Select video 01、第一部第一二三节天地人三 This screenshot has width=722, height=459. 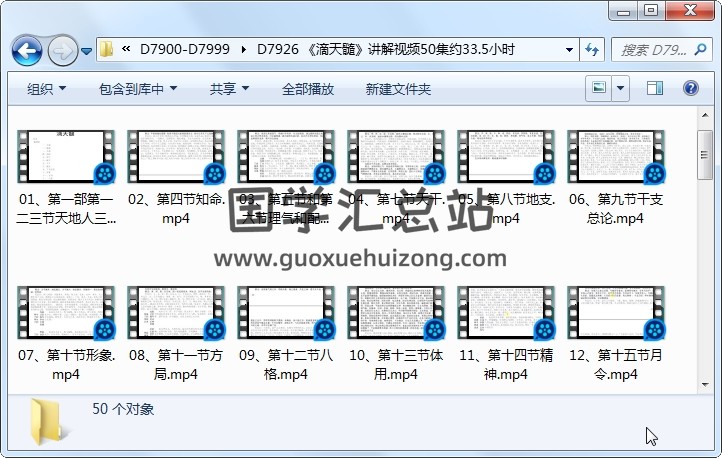coord(66,178)
